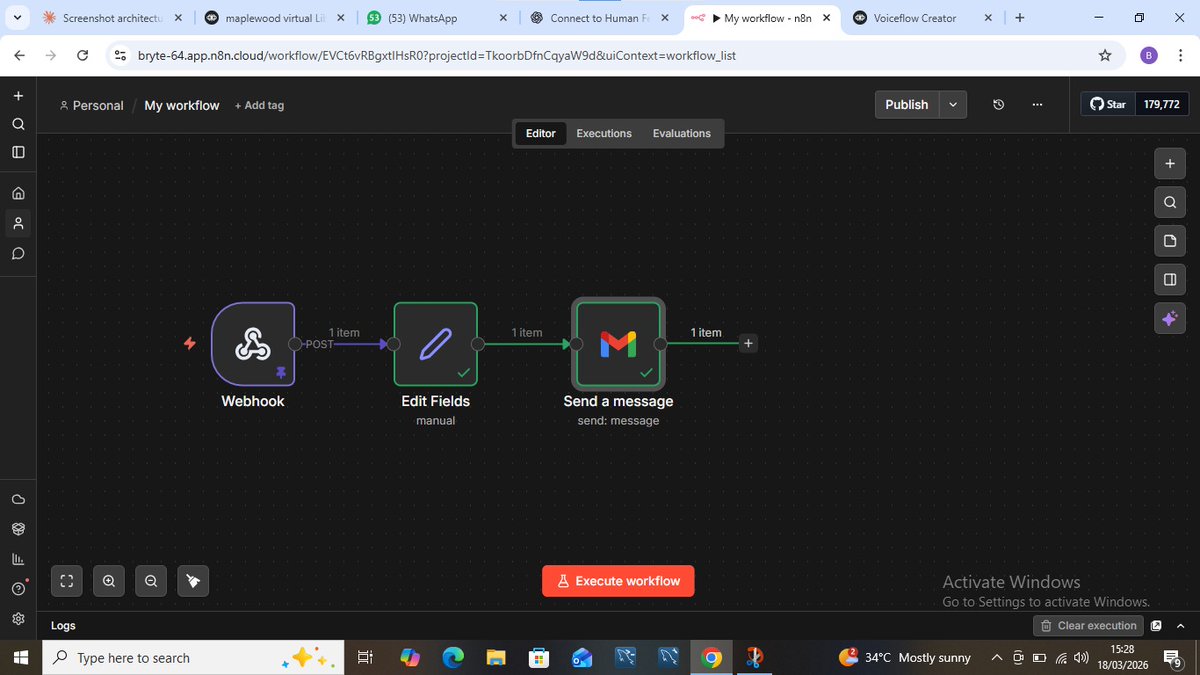Open File Explorer from taskbar
This screenshot has width=1200, height=675.
point(496,658)
